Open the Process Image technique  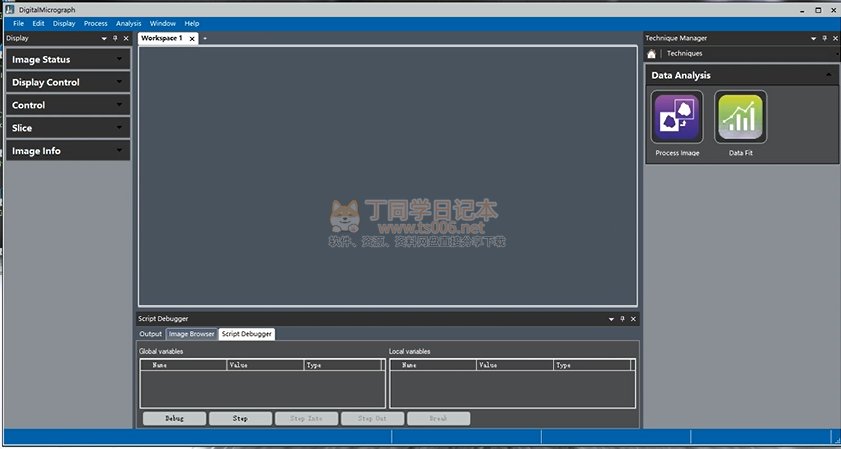point(677,117)
